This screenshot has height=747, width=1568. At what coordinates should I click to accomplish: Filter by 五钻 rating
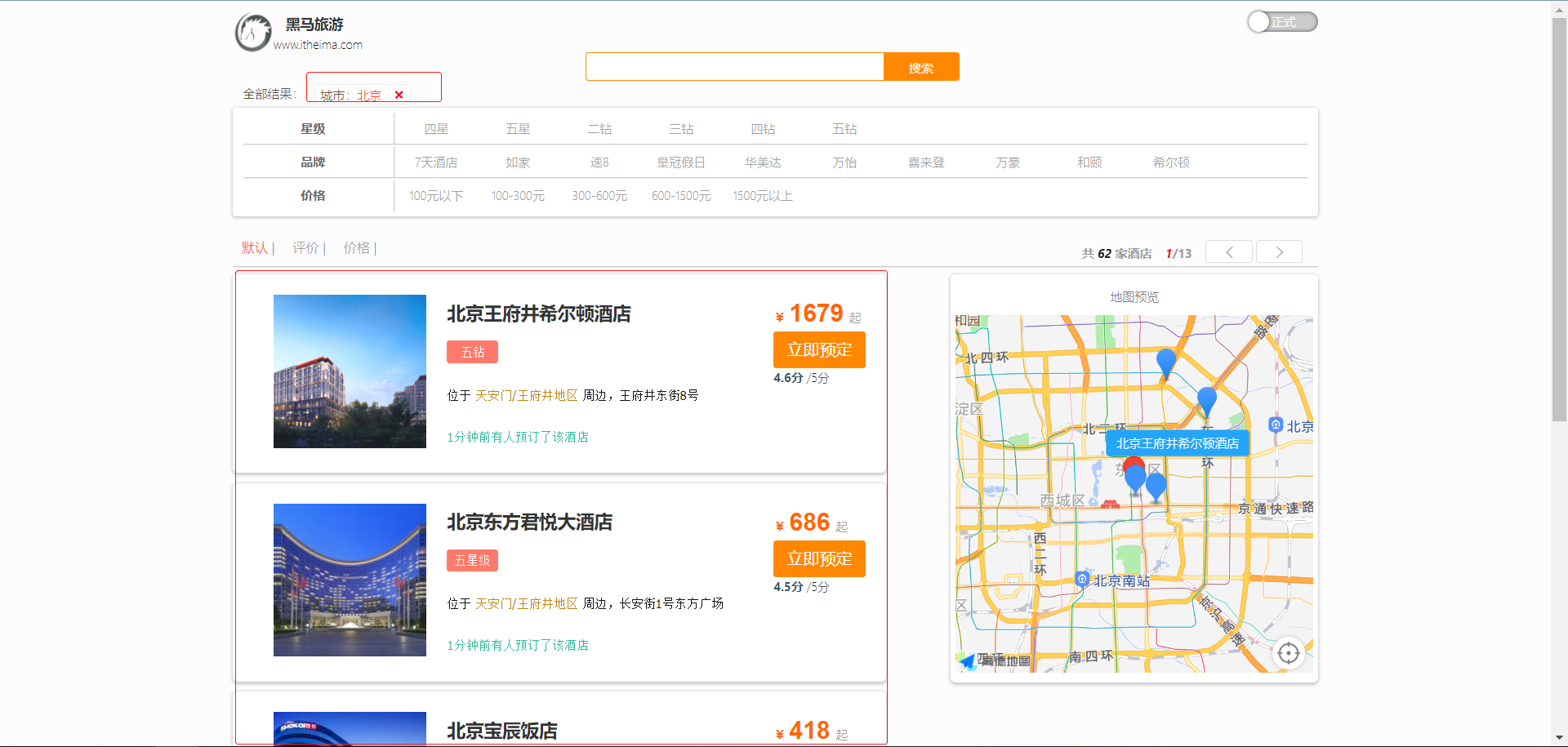click(x=844, y=129)
